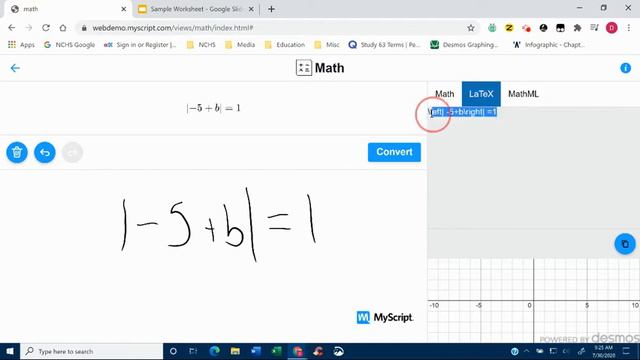Close the Sample Worksheet tab
This screenshot has width=640, height=360.
(251, 9)
